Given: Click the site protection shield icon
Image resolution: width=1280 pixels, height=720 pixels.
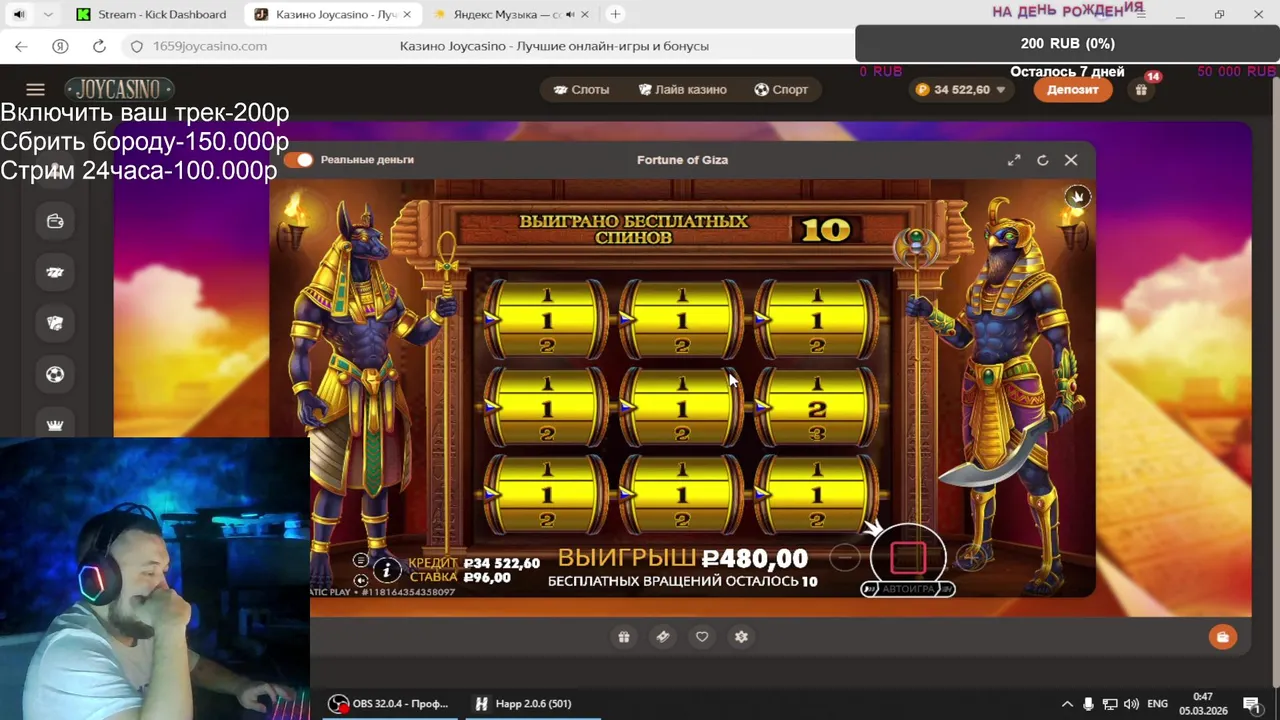Looking at the screenshot, I should 137,46.
